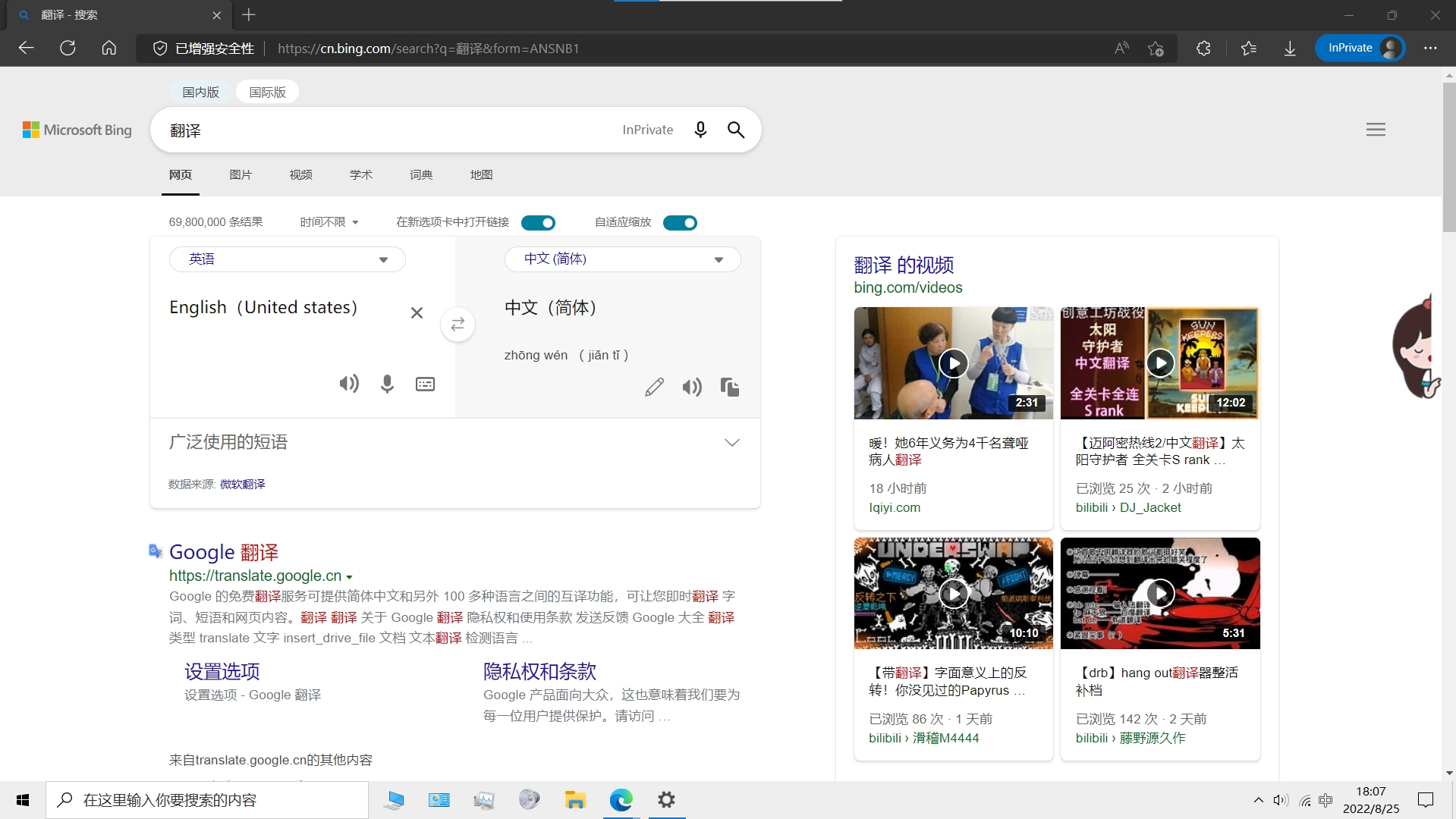Open the browser extensions menu
This screenshot has width=1456, height=819.
click(x=1203, y=48)
